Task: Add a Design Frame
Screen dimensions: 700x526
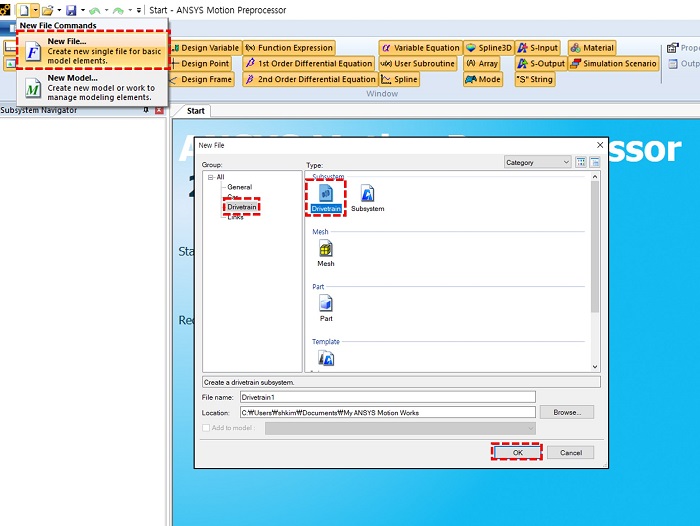Action: coord(202,79)
